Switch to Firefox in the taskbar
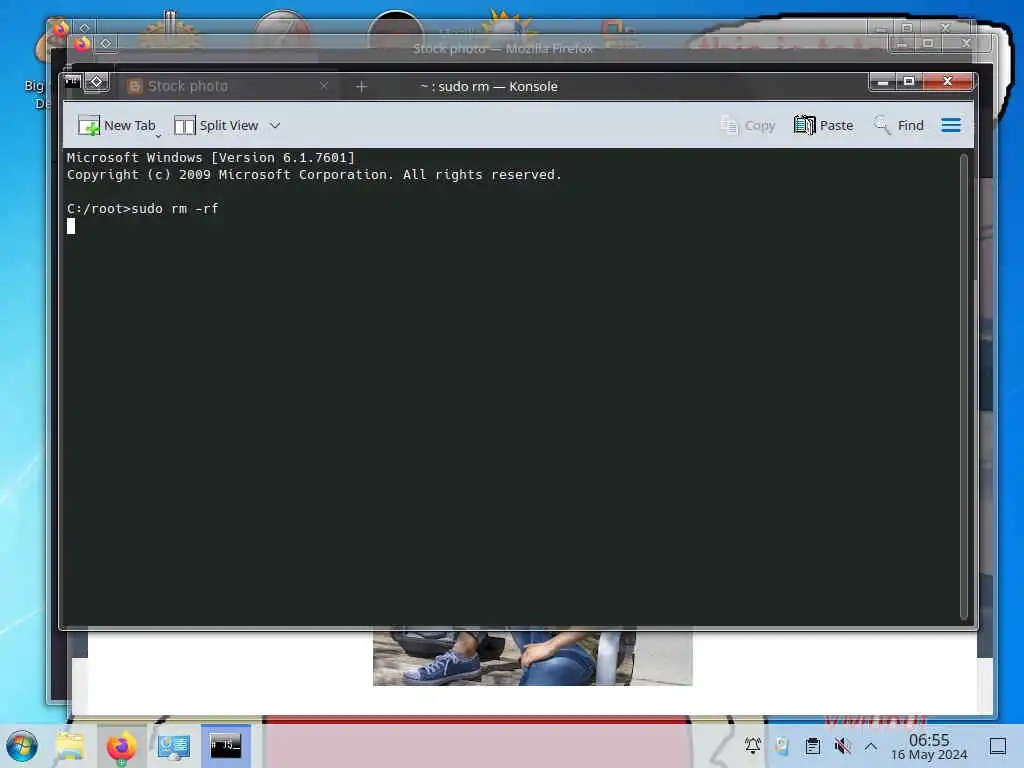The height and width of the screenshot is (768, 1024). point(121,746)
